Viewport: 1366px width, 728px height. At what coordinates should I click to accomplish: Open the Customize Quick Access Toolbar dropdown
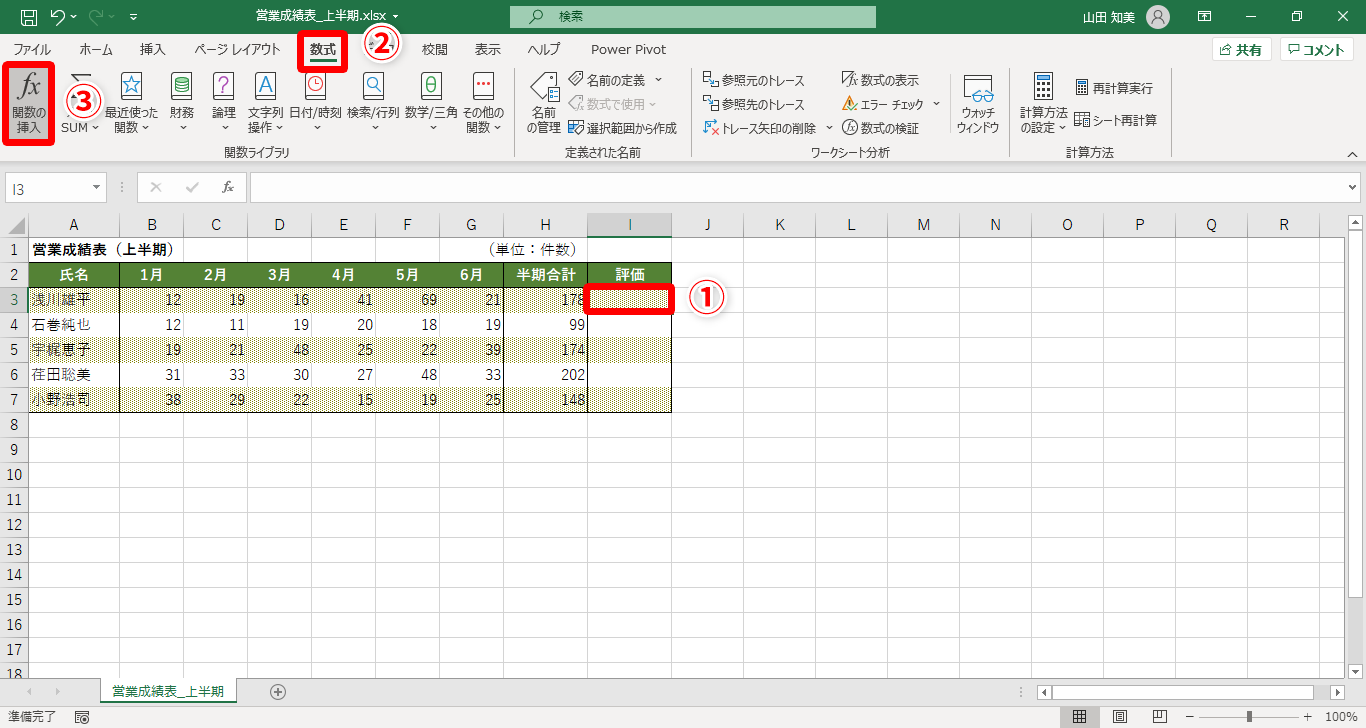point(134,17)
